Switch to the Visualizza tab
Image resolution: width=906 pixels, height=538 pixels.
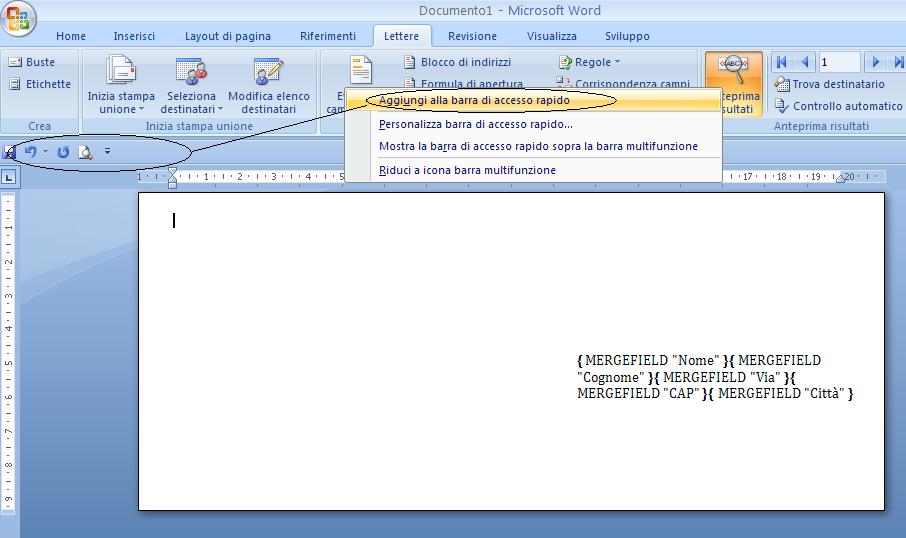551,36
